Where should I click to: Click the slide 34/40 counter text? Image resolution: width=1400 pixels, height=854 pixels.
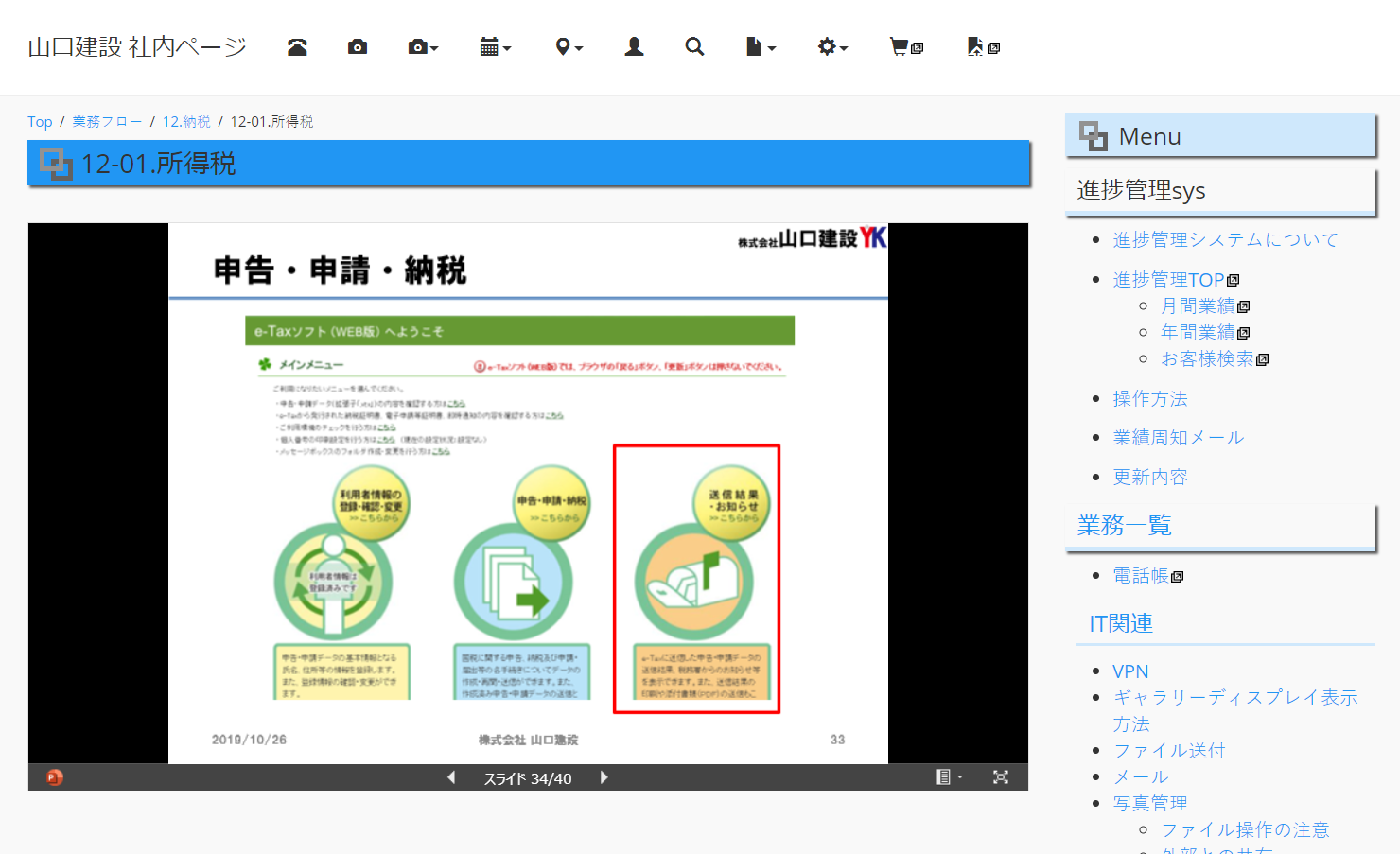(x=528, y=778)
